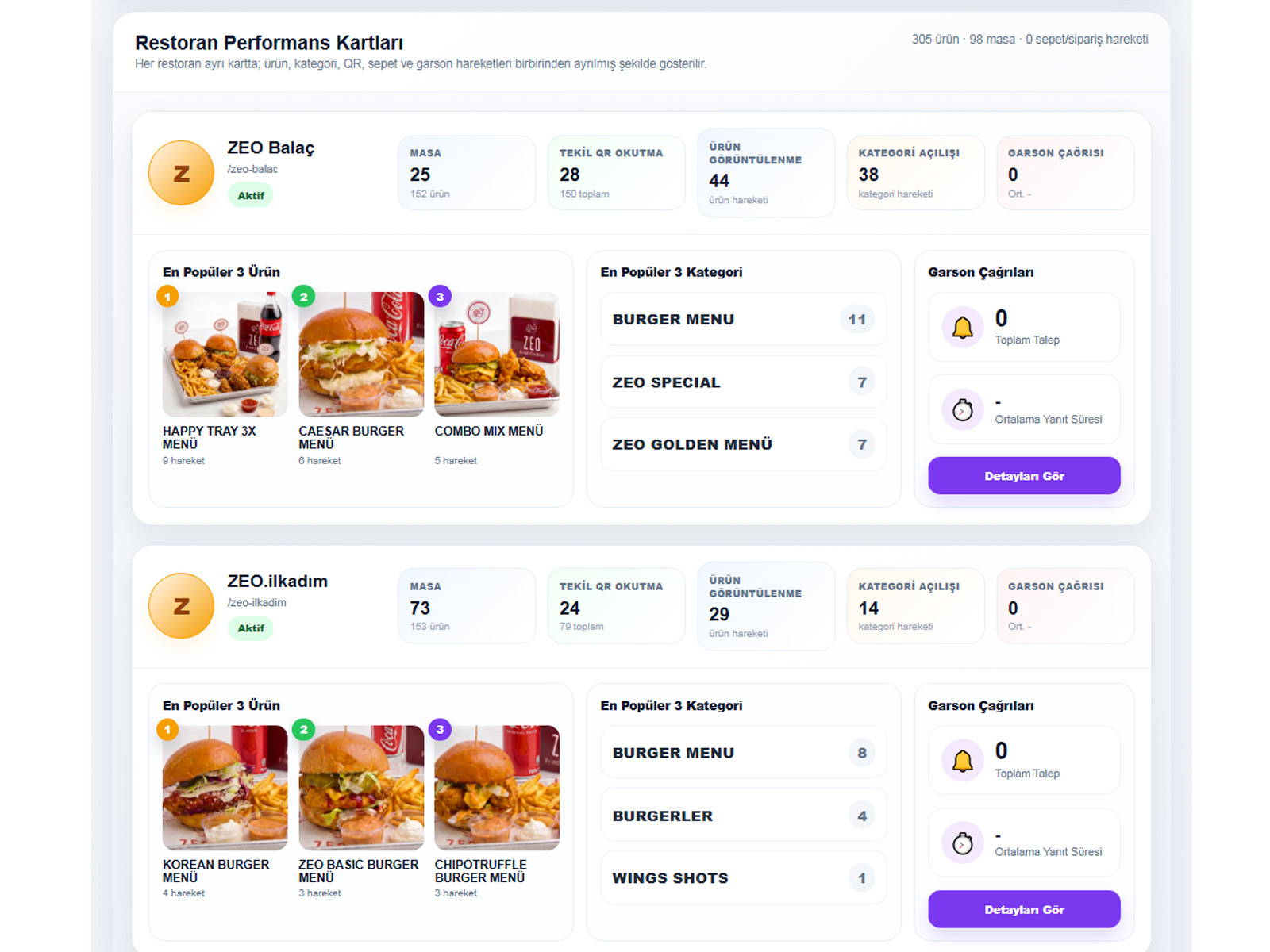Image resolution: width=1270 pixels, height=952 pixels.
Task: Click the MASA 25 stat card of ZEO Balaç
Action: [x=467, y=173]
